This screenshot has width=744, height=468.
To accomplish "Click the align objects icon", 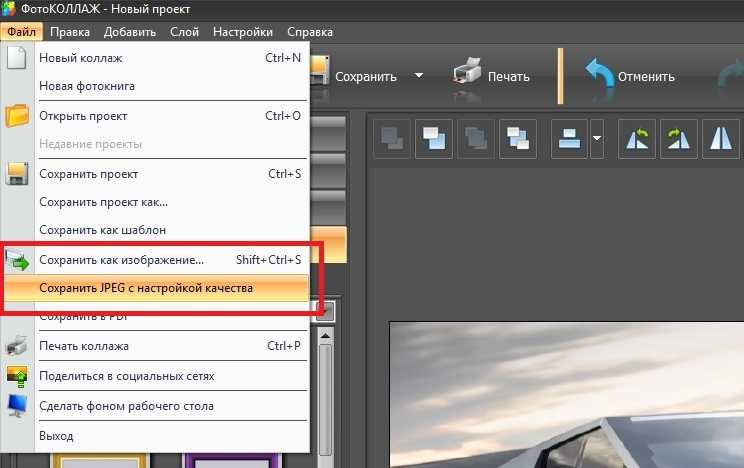I will [x=569, y=139].
